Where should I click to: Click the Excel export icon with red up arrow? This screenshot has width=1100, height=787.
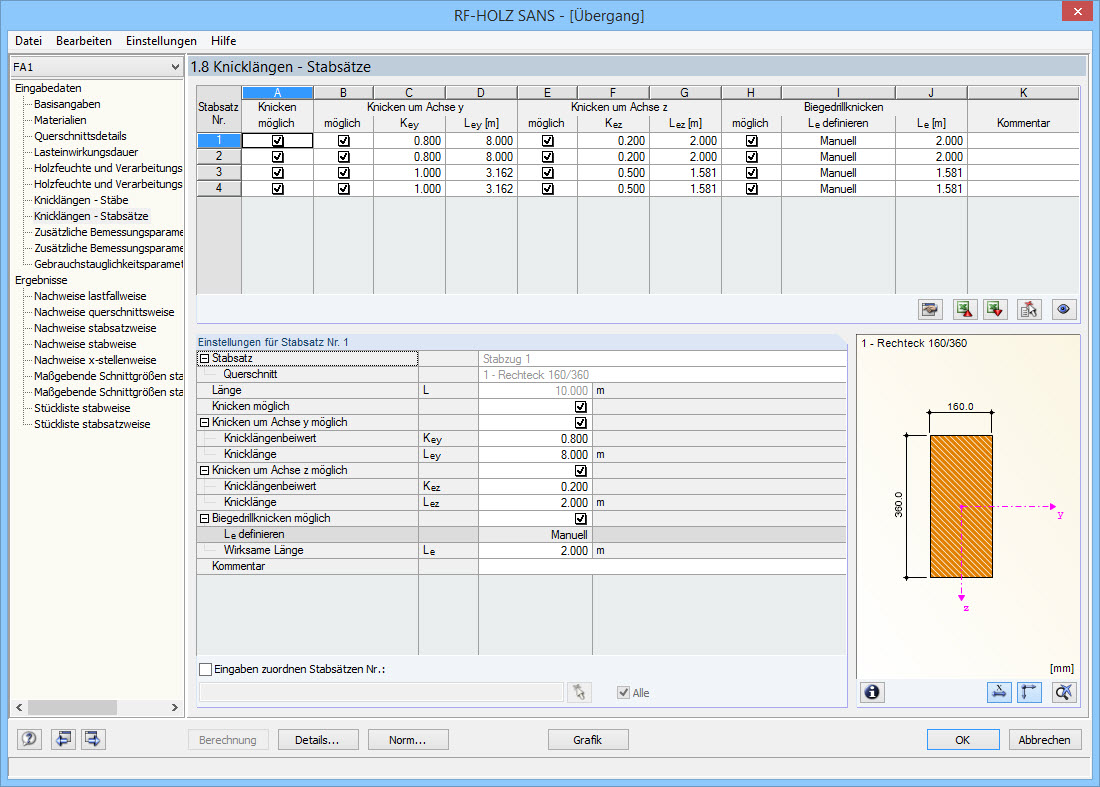click(964, 309)
